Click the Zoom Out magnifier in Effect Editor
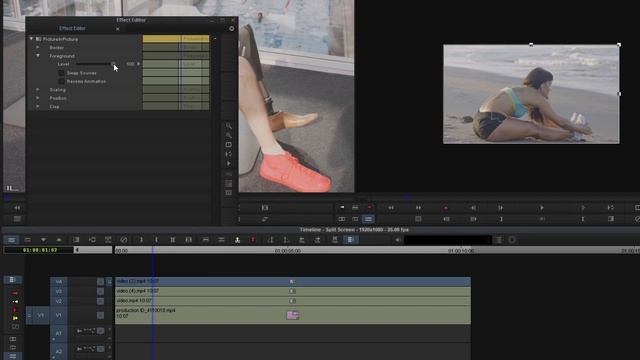The image size is (640, 360). point(229,135)
